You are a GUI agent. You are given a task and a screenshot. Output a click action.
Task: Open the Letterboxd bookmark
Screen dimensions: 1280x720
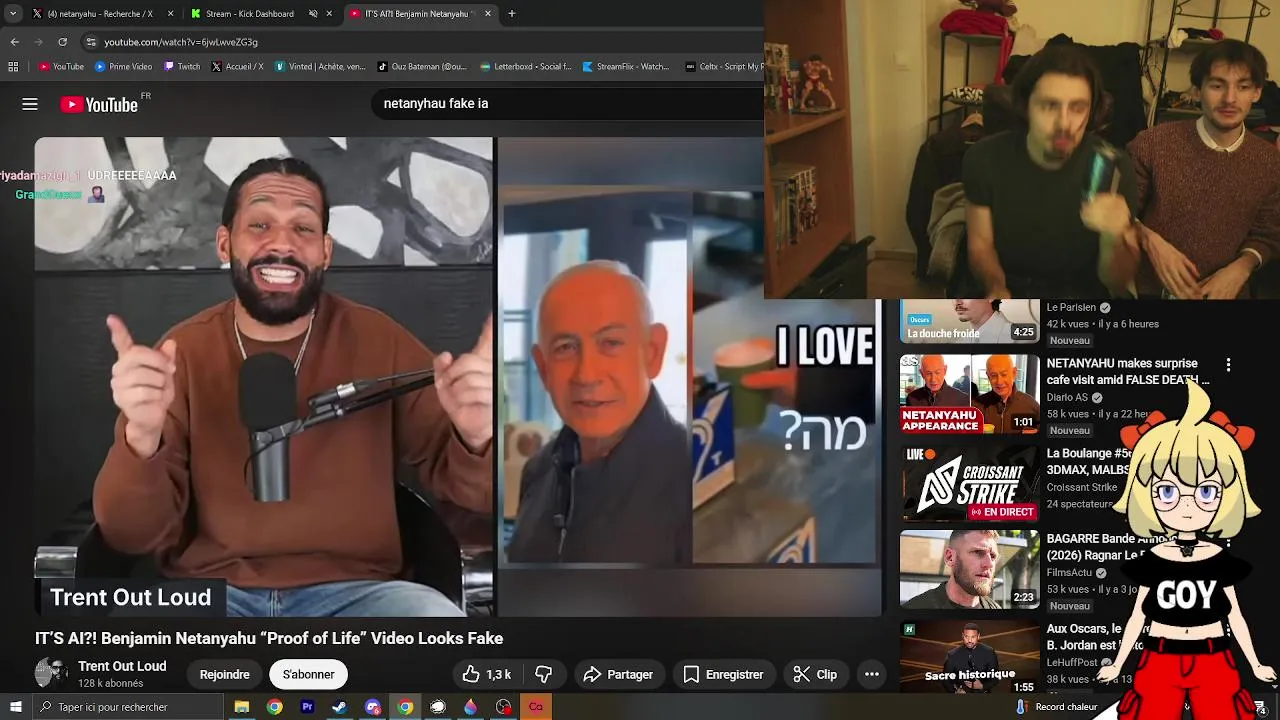coord(526,67)
